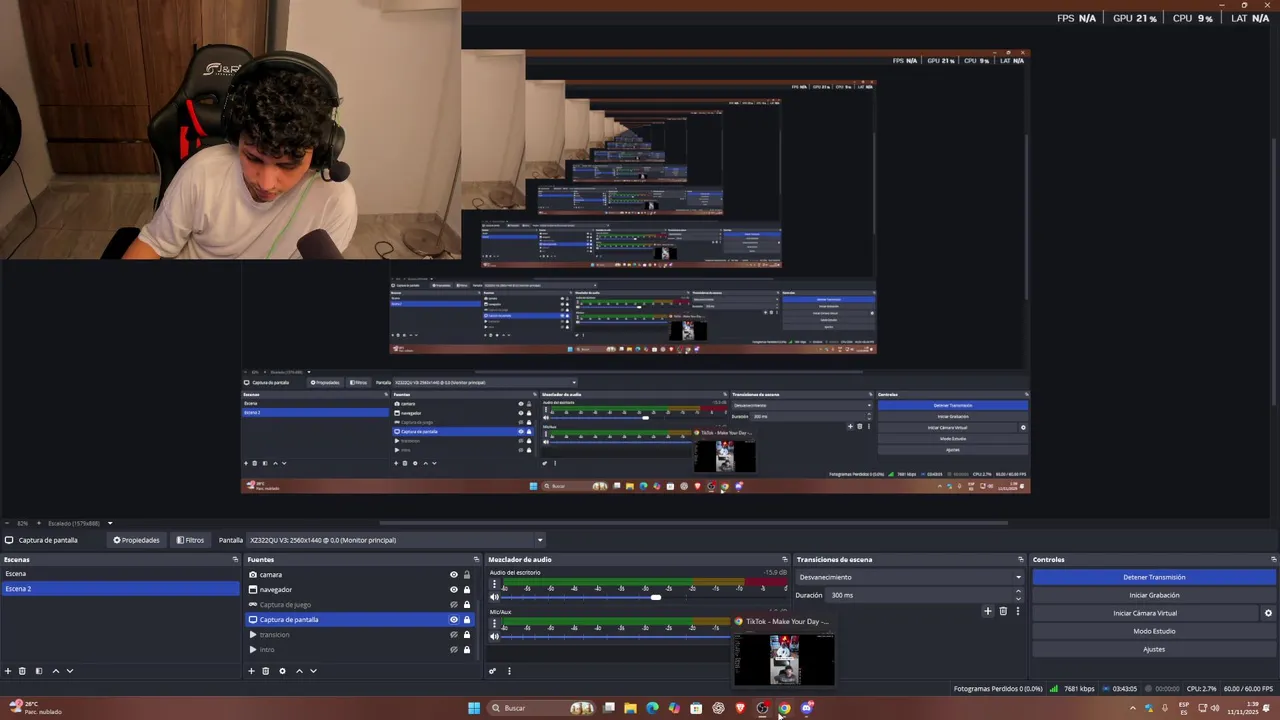Screen dimensions: 1280x720
Task: Open Mic/Aux options three-dot menu
Action: tap(494, 623)
